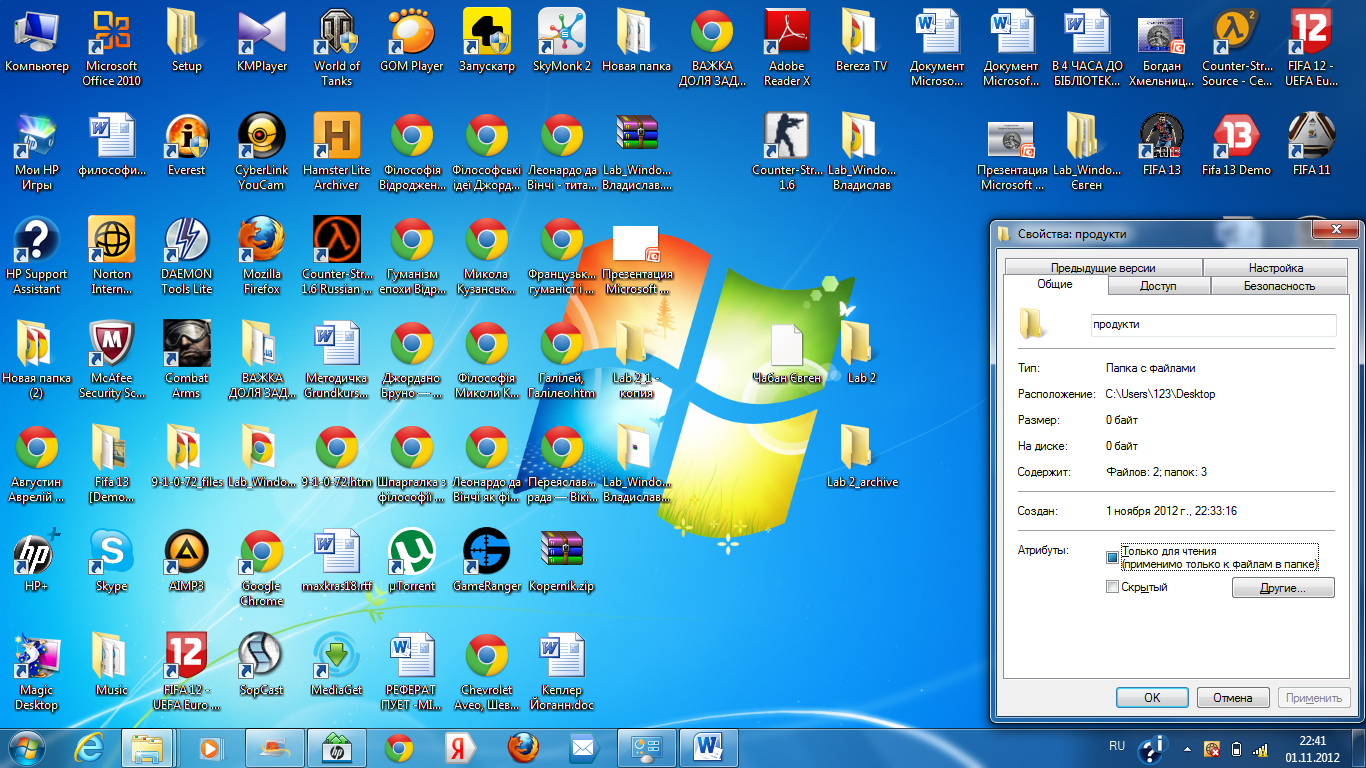Open the Безопасность tab

(1279, 286)
